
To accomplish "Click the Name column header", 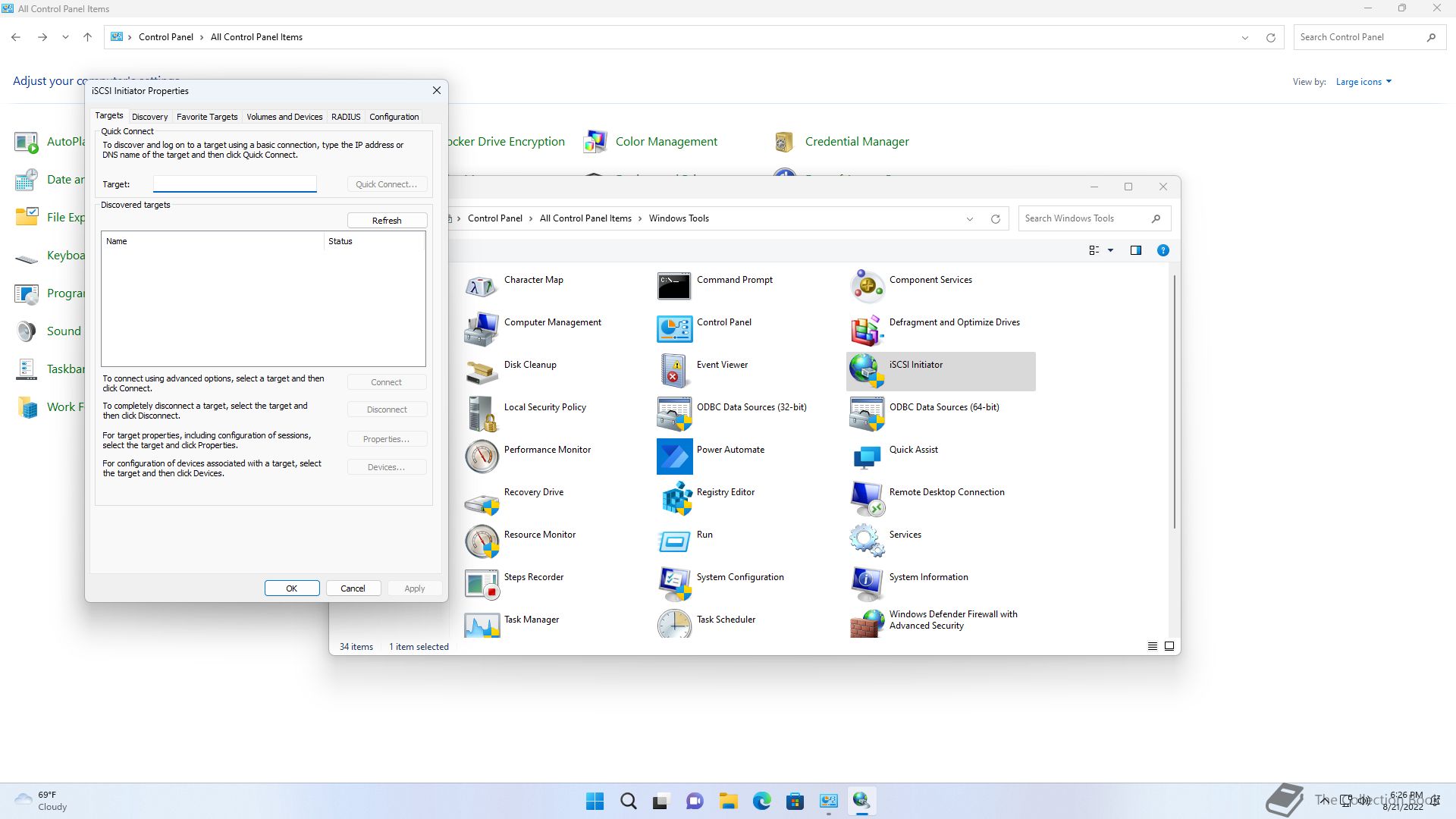I will [x=212, y=241].
